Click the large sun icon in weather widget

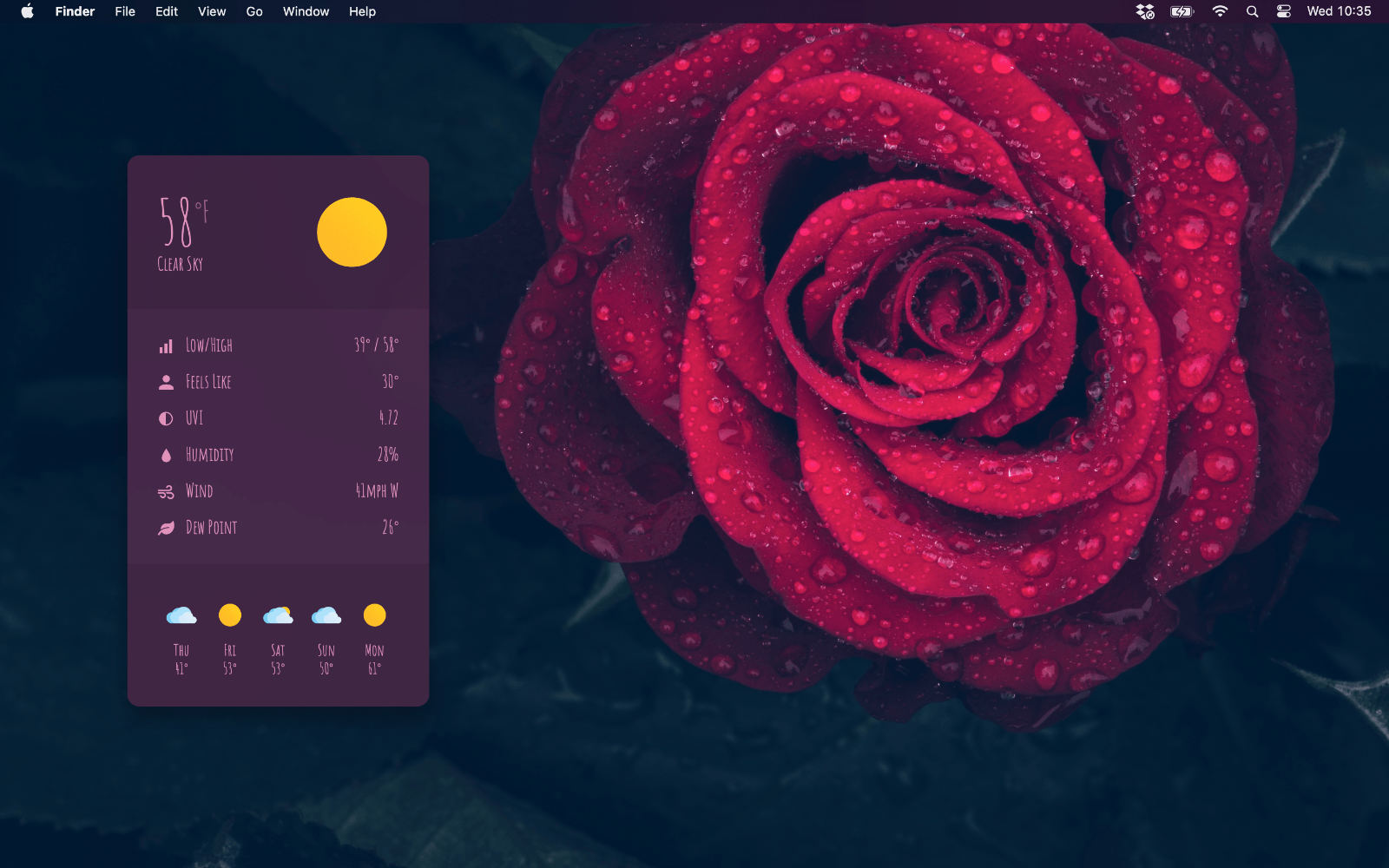352,232
